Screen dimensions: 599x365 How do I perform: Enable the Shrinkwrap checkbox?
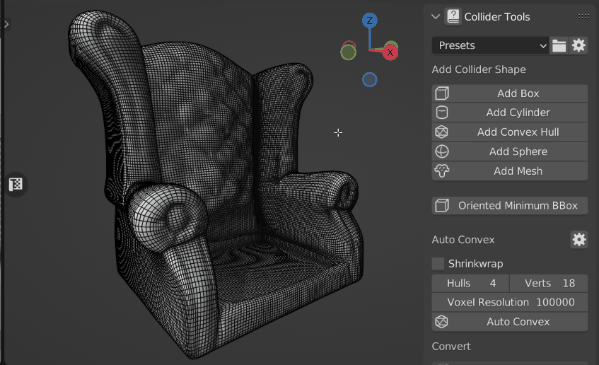pos(438,263)
